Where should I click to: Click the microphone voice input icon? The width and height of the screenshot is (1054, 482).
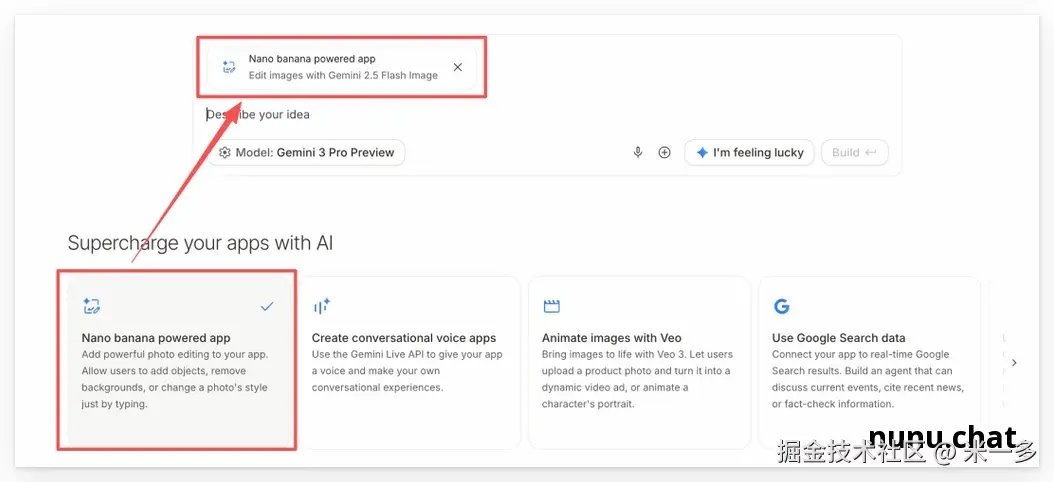[x=638, y=153]
